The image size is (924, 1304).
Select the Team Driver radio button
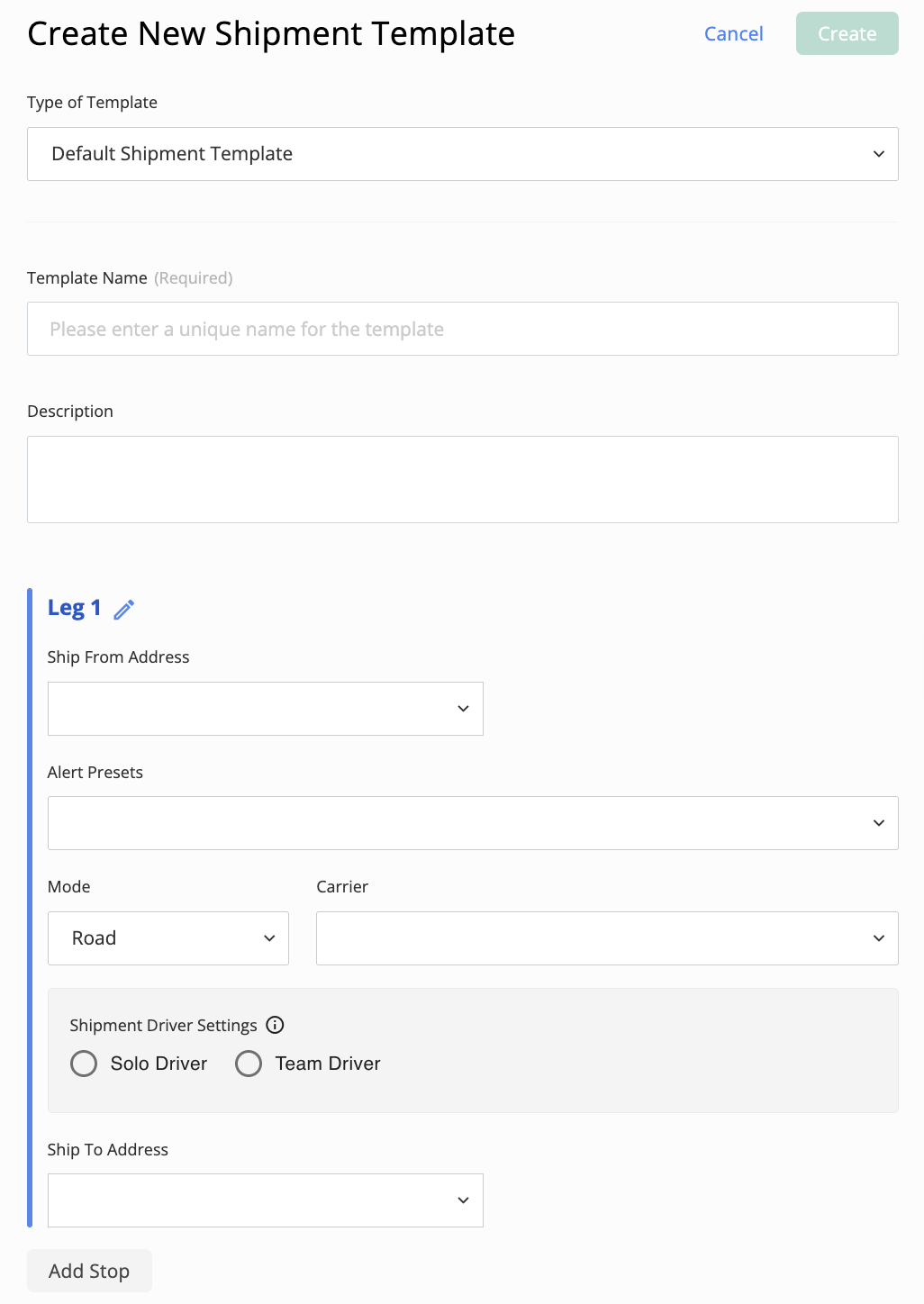(249, 1064)
